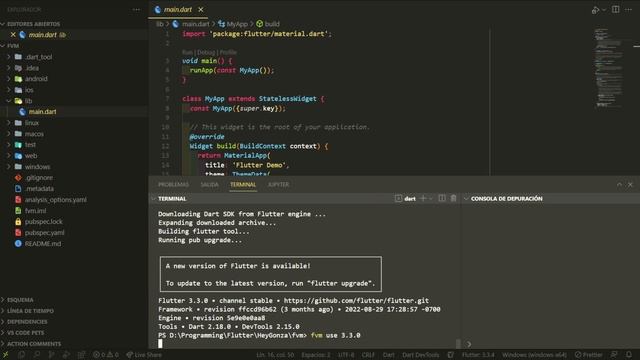Open analysis_options.yaml file
Screen dimensions: 640x360
pyautogui.click(x=56, y=200)
